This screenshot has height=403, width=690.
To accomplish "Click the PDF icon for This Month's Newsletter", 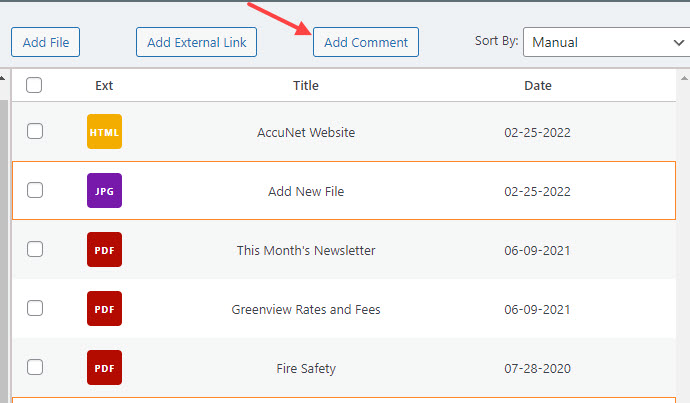I will pyautogui.click(x=104, y=249).
